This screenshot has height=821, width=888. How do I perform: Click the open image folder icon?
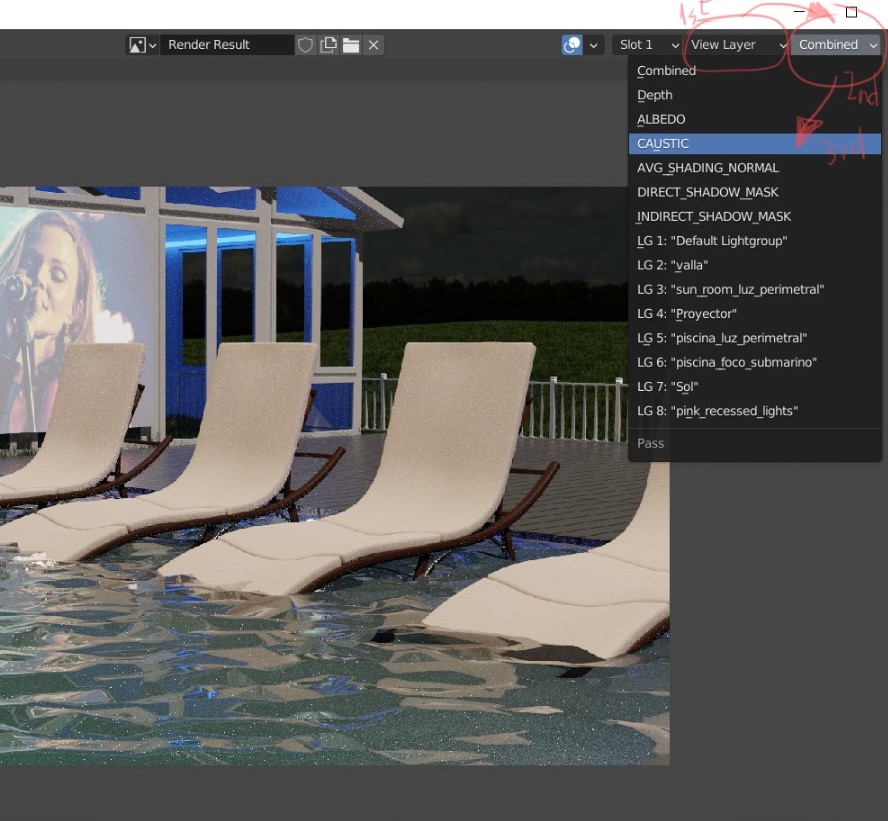(350, 45)
